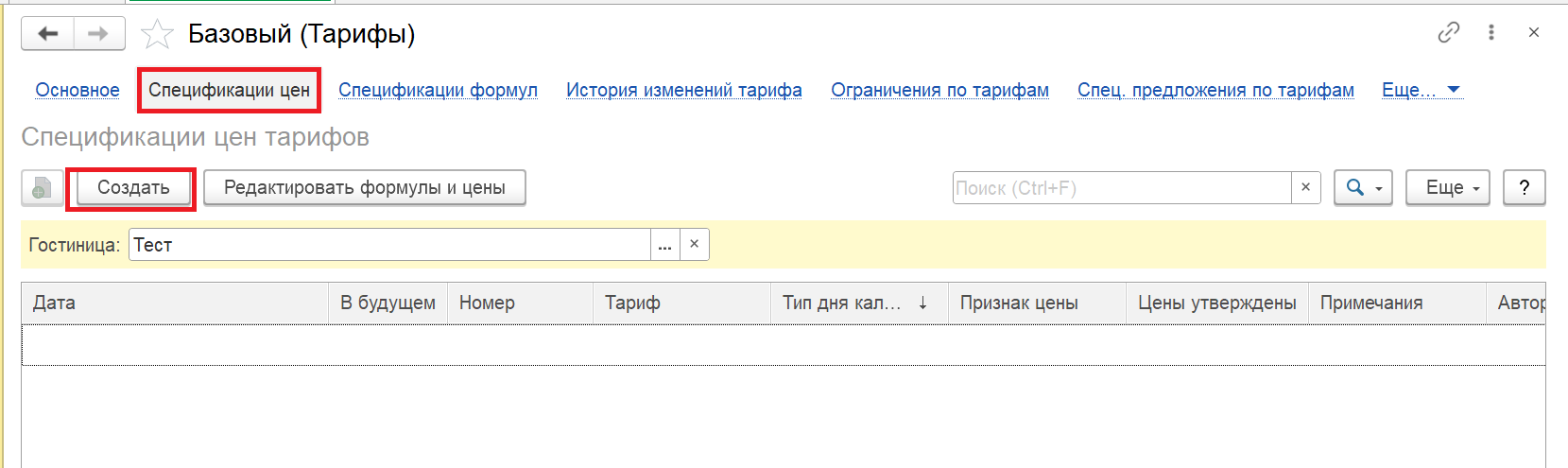Click the copy document icon button
This screenshot has height=468, width=1568.
coord(43,188)
